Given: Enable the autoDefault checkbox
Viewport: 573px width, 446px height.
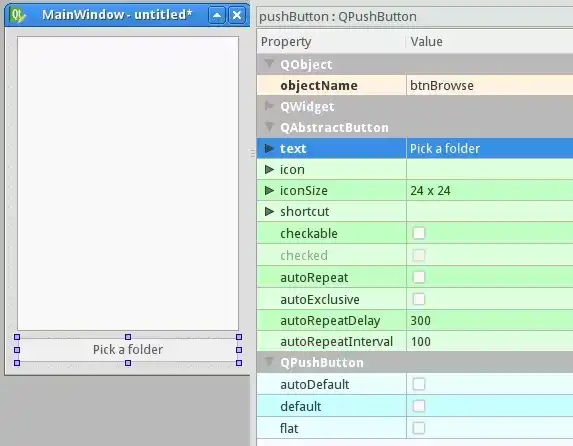Looking at the screenshot, I should pos(419,384).
